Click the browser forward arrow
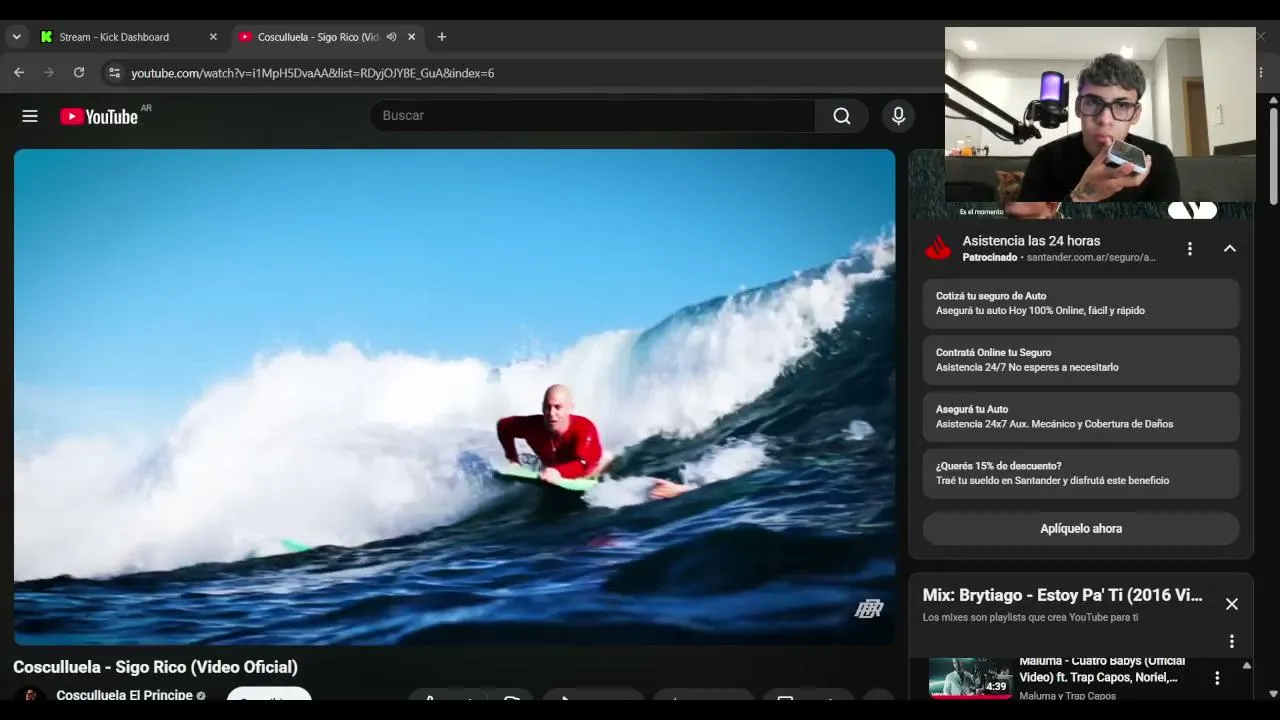Screen dimensions: 1280x720 [49, 73]
